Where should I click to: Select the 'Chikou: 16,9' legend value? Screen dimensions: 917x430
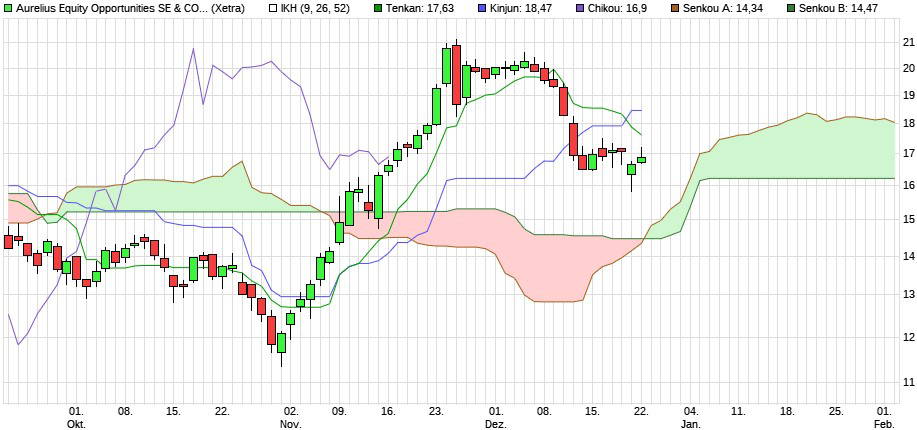pyautogui.click(x=616, y=9)
